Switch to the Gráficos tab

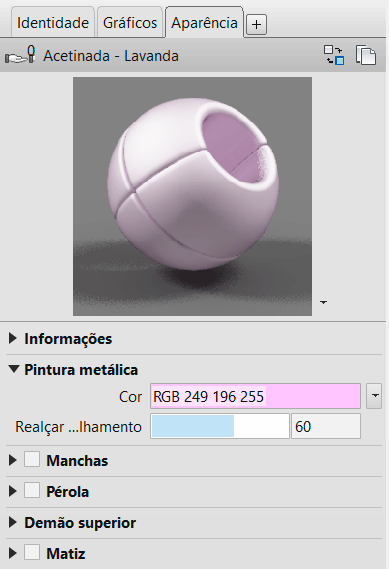(x=130, y=22)
